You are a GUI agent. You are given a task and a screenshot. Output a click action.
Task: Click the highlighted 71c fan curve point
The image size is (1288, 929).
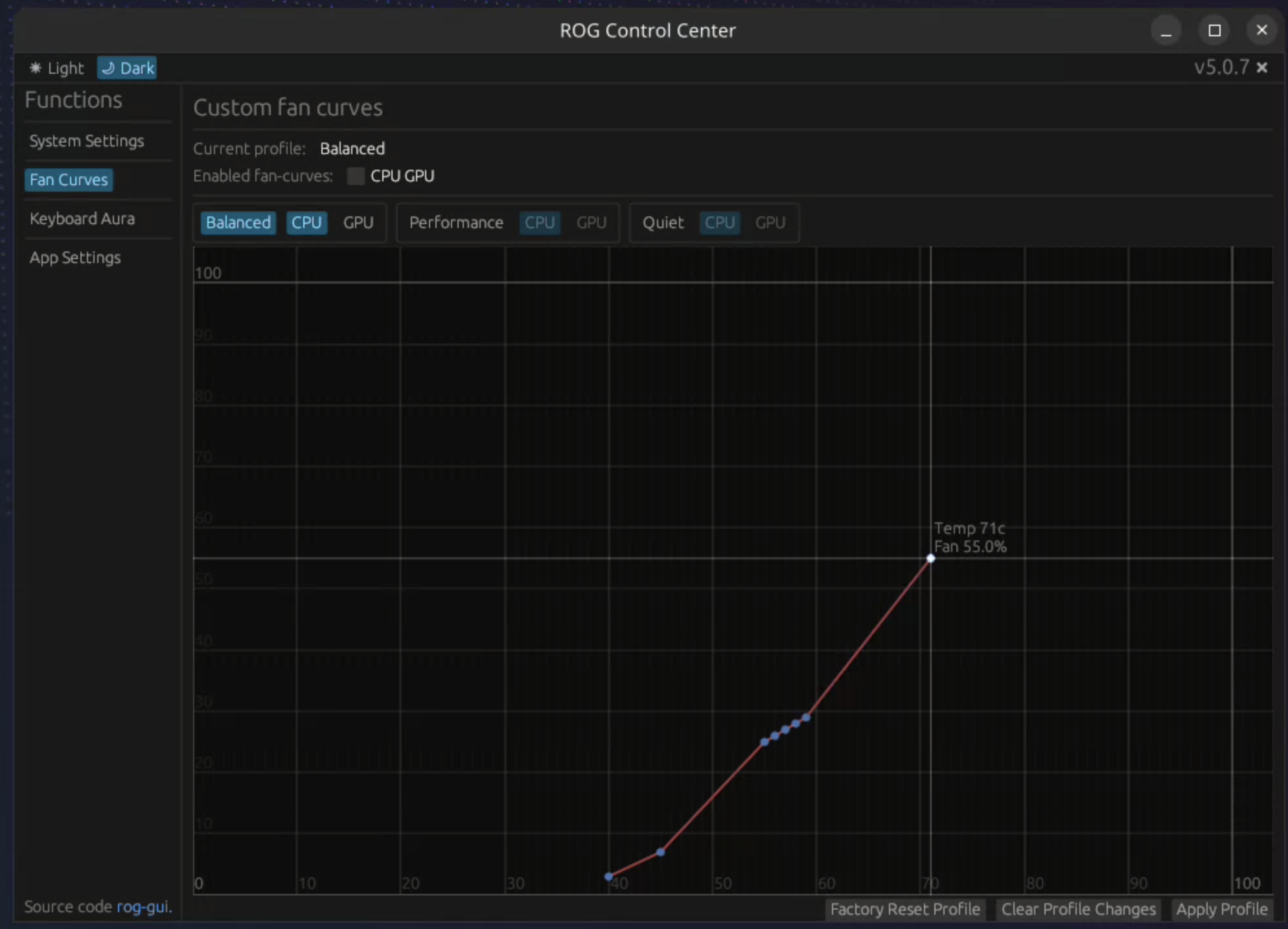click(930, 558)
